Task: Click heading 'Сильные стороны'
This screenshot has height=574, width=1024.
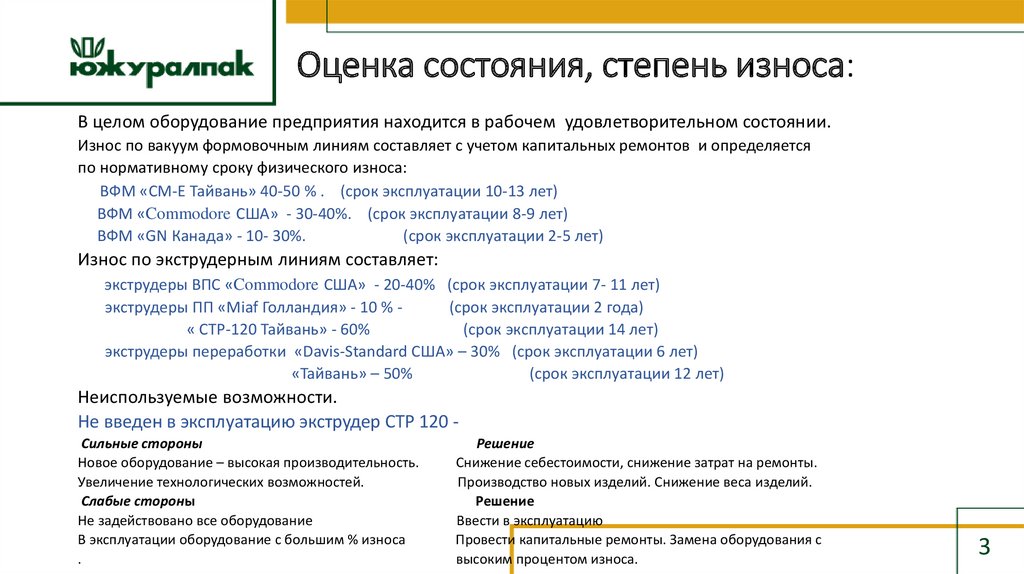Action: click(x=142, y=443)
